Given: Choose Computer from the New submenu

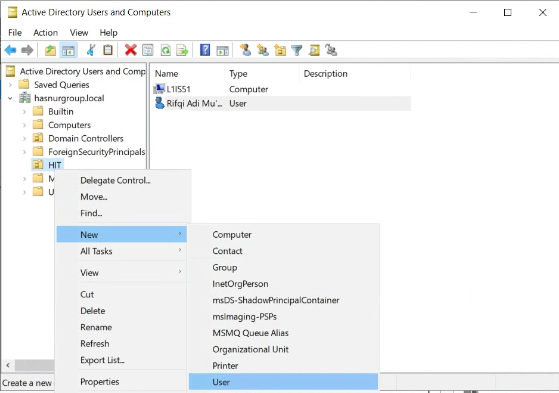Looking at the screenshot, I should point(283,235).
